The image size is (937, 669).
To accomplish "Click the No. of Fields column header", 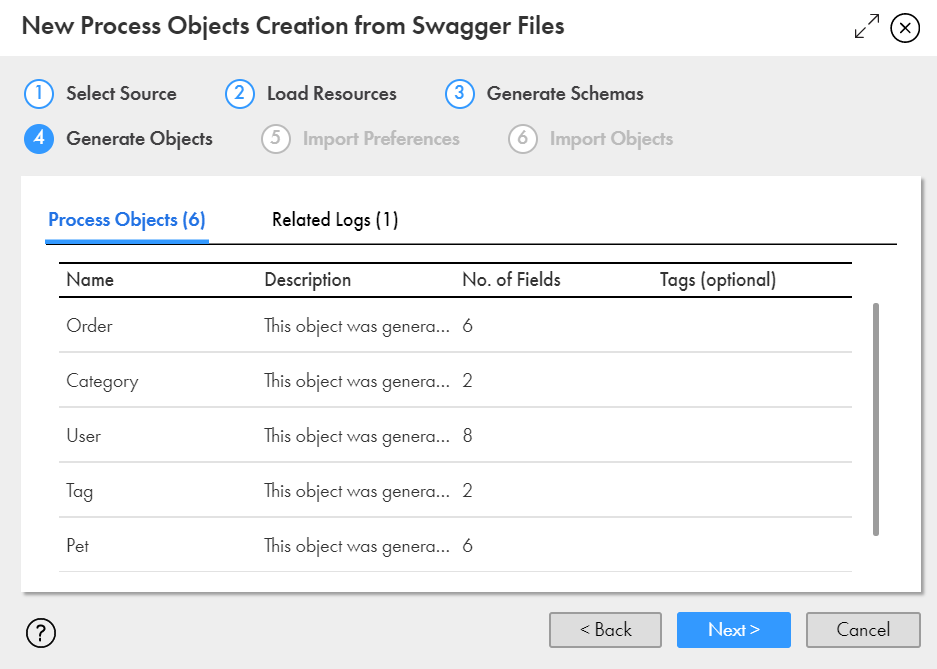I will pos(512,280).
